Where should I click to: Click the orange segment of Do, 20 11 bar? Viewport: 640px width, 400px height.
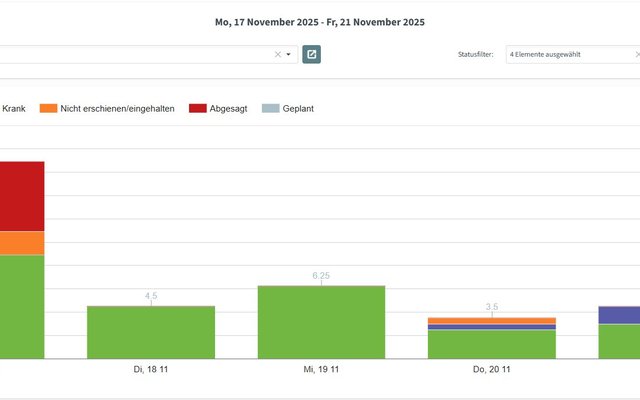pyautogui.click(x=492, y=321)
